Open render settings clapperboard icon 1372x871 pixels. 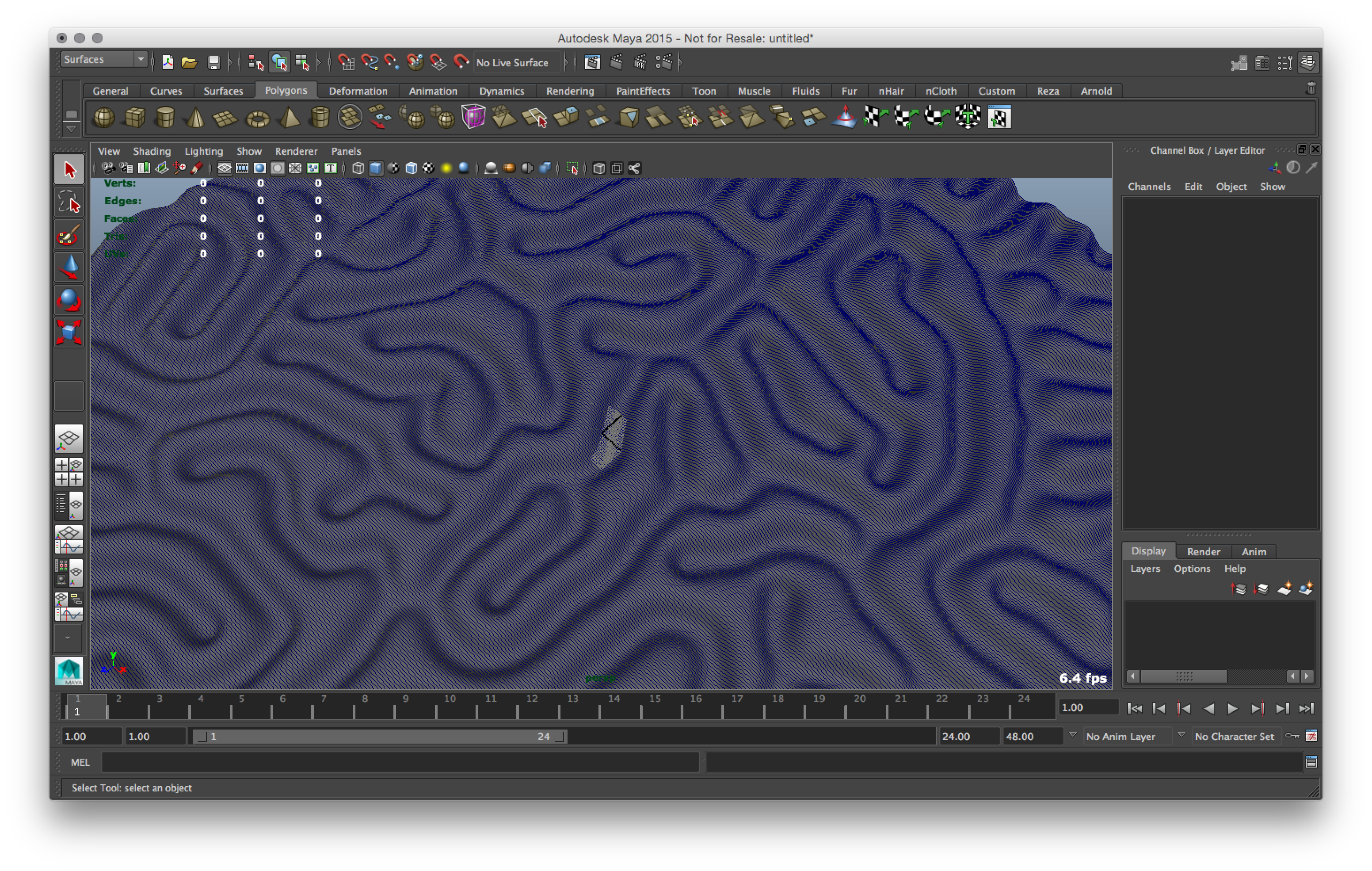coord(664,62)
